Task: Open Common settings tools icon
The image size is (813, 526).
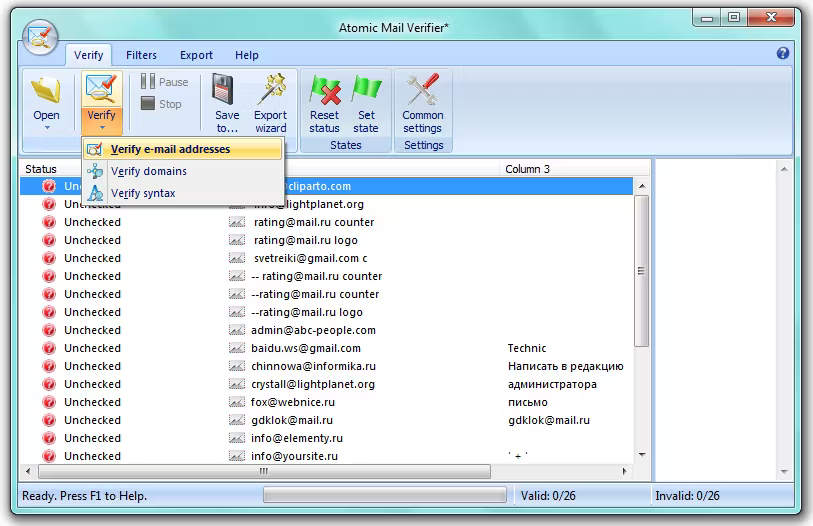Action: coord(422,91)
